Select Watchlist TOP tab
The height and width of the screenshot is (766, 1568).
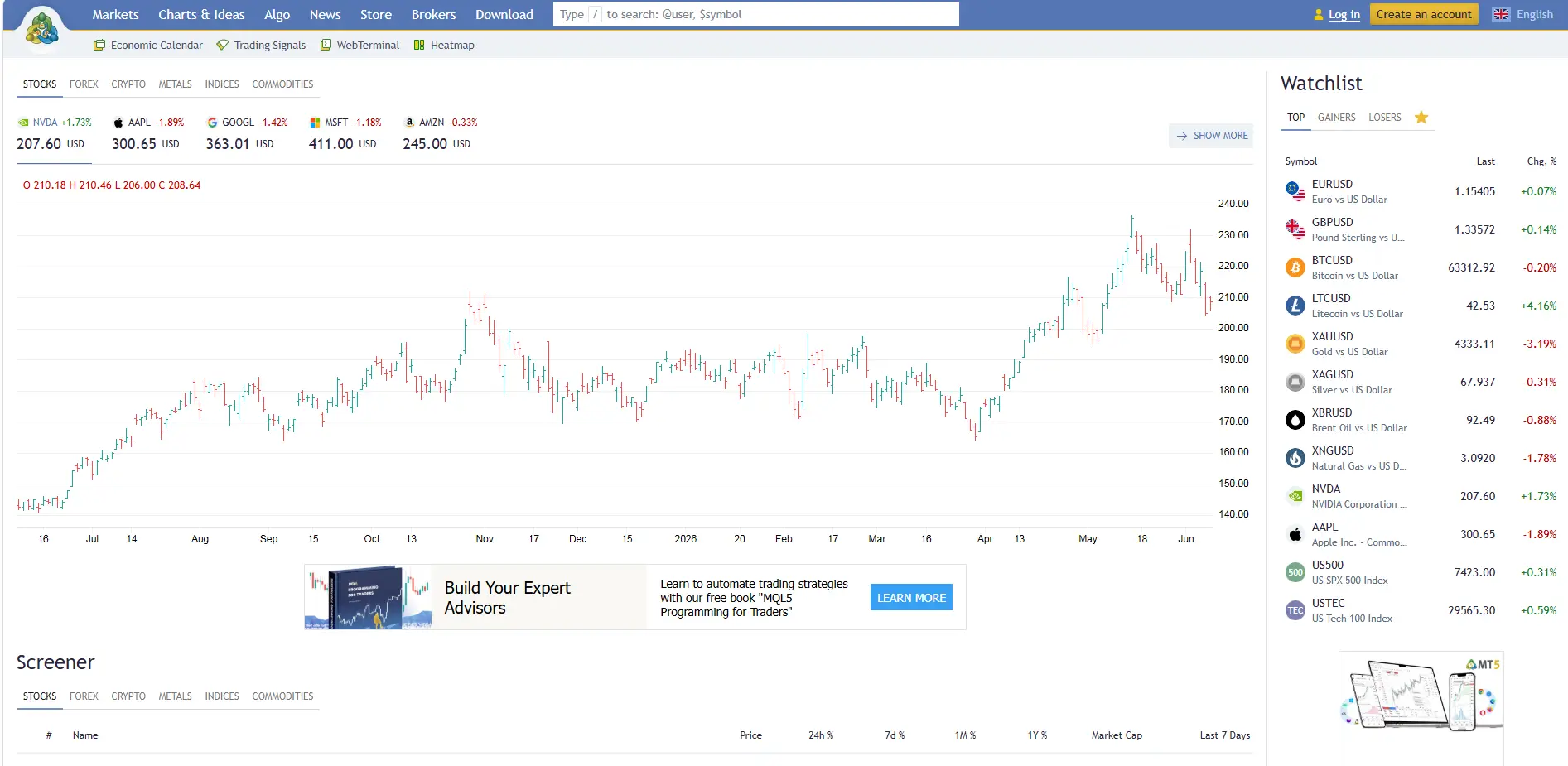click(1295, 118)
